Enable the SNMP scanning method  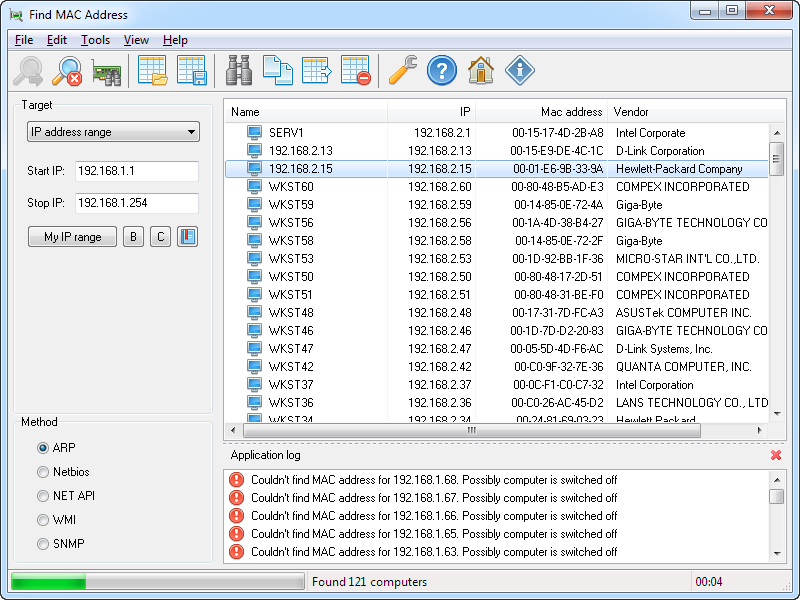coord(42,544)
